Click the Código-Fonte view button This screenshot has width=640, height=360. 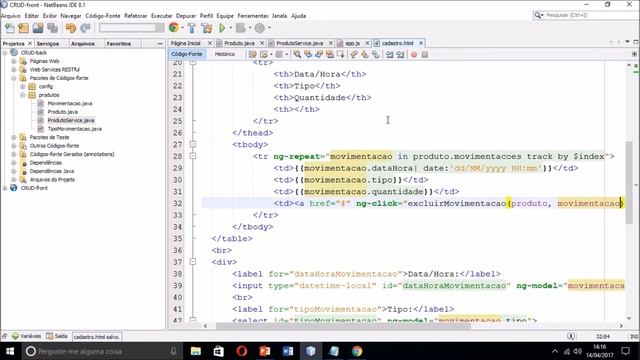tap(187, 54)
